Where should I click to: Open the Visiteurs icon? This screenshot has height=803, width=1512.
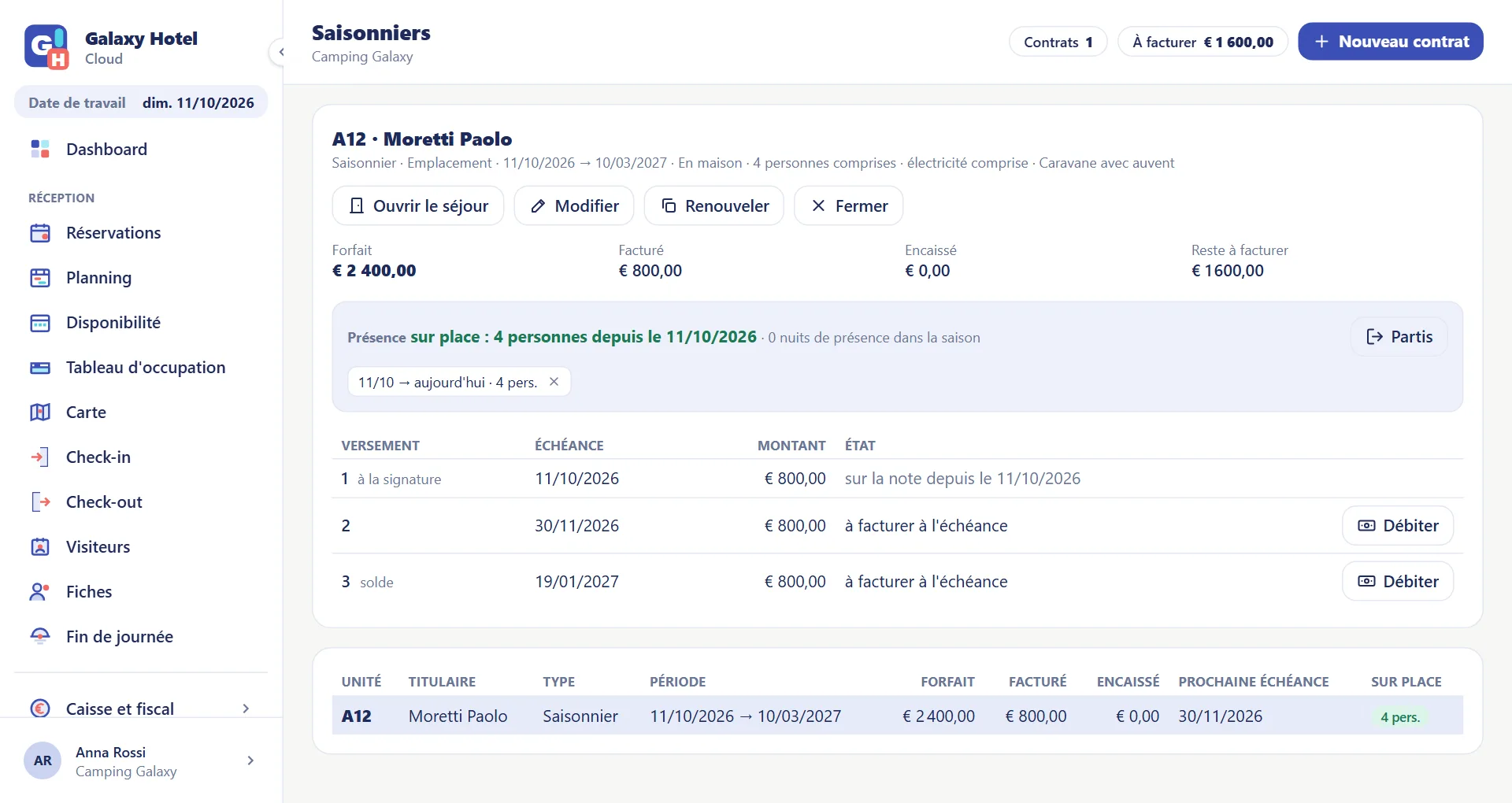(40, 547)
